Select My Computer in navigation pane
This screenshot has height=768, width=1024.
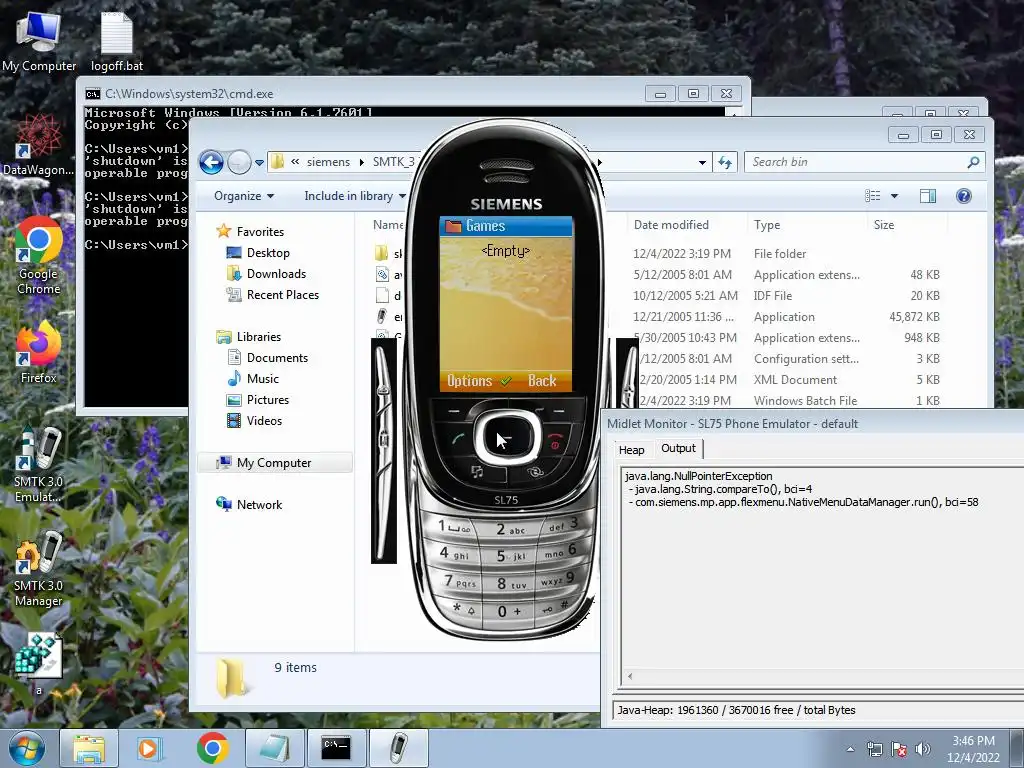tap(274, 462)
